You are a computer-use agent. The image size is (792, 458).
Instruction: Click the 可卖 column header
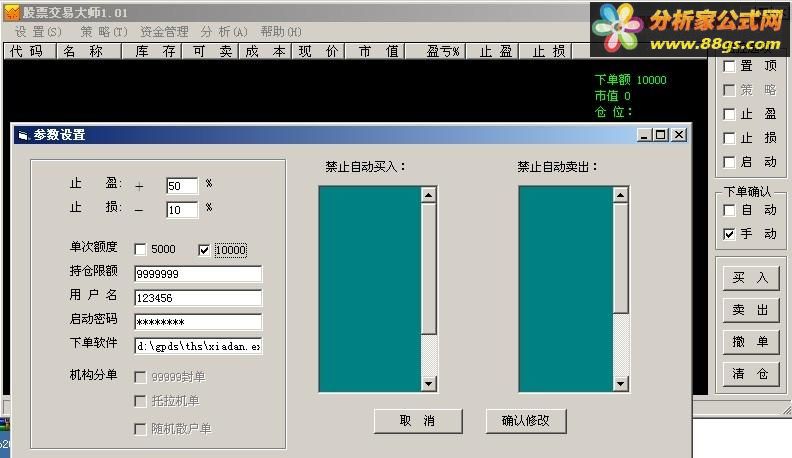[209, 51]
